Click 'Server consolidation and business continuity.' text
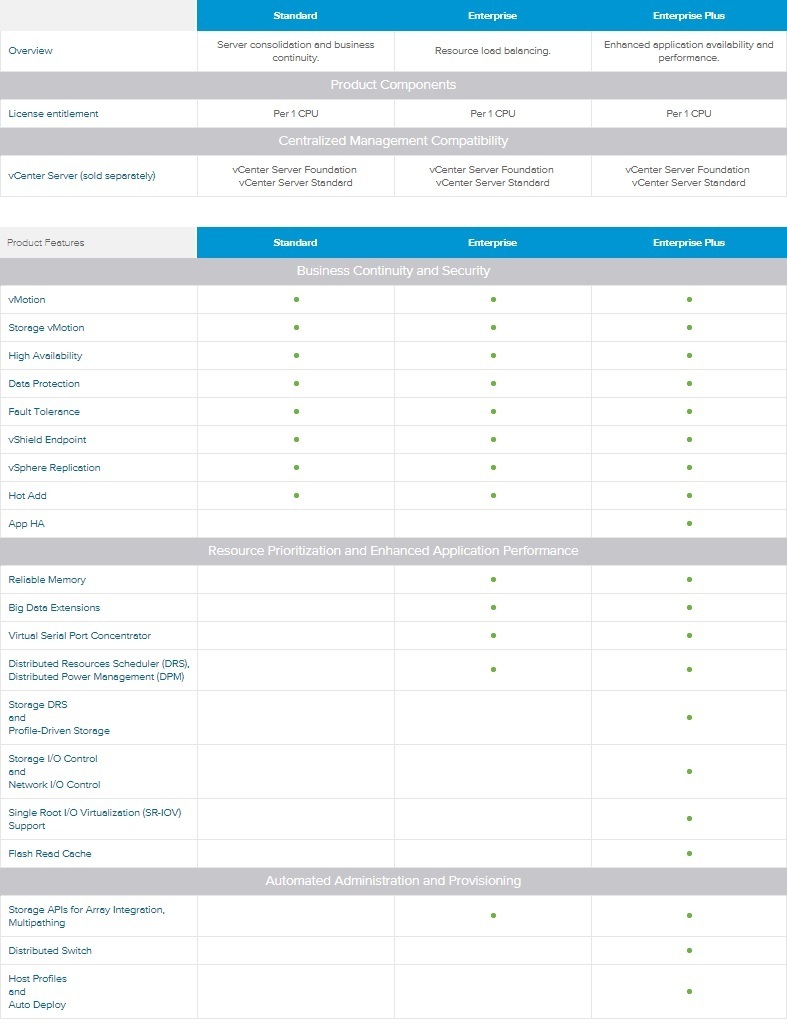The image size is (787, 1028). point(296,51)
